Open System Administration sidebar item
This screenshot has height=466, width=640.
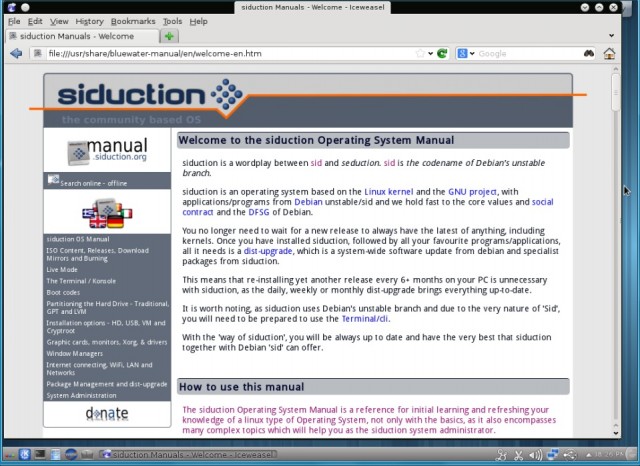click(x=81, y=395)
